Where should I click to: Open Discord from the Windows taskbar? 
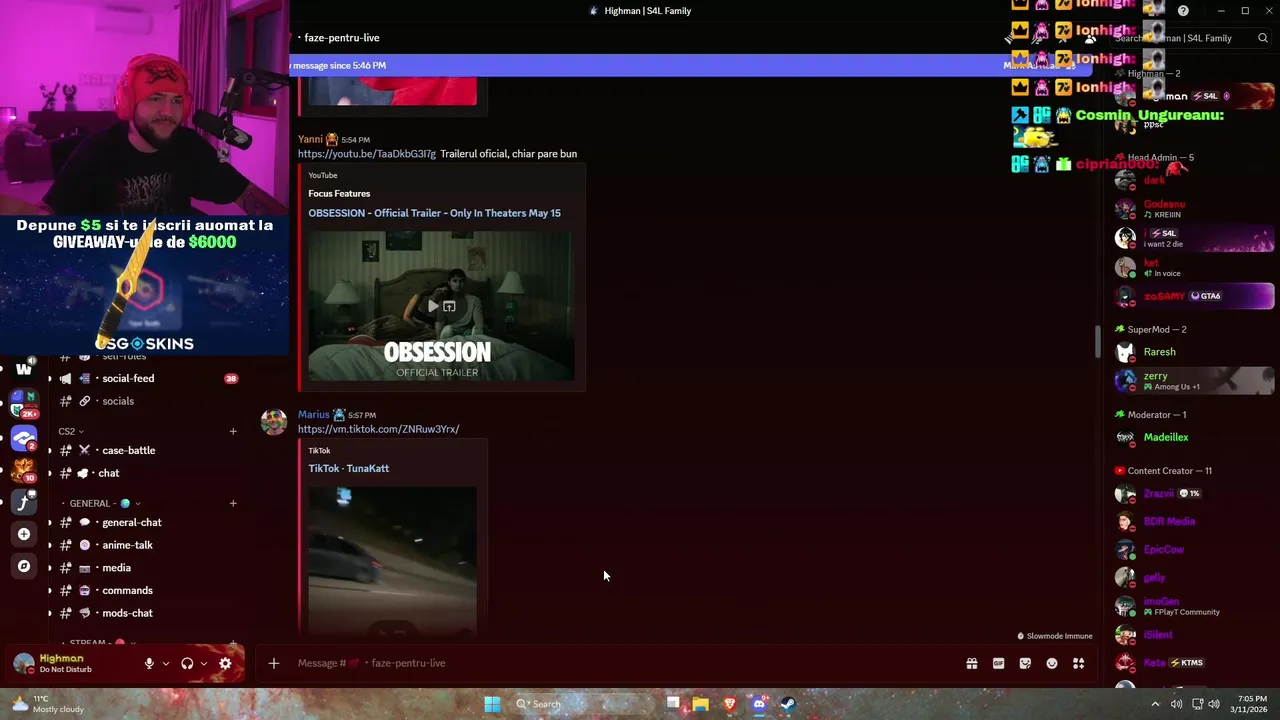(x=759, y=704)
